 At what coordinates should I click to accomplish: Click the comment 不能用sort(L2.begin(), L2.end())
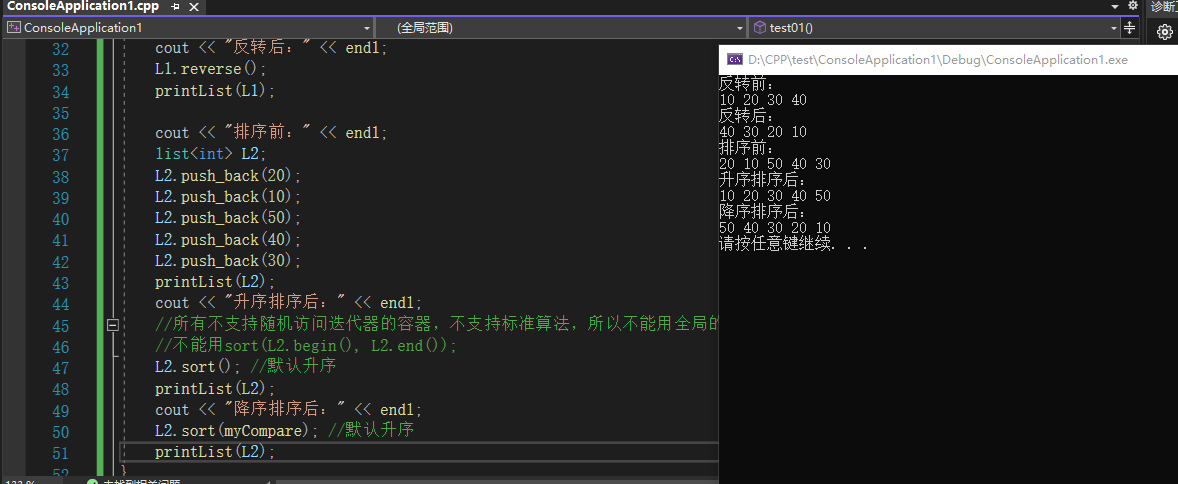[x=306, y=346]
